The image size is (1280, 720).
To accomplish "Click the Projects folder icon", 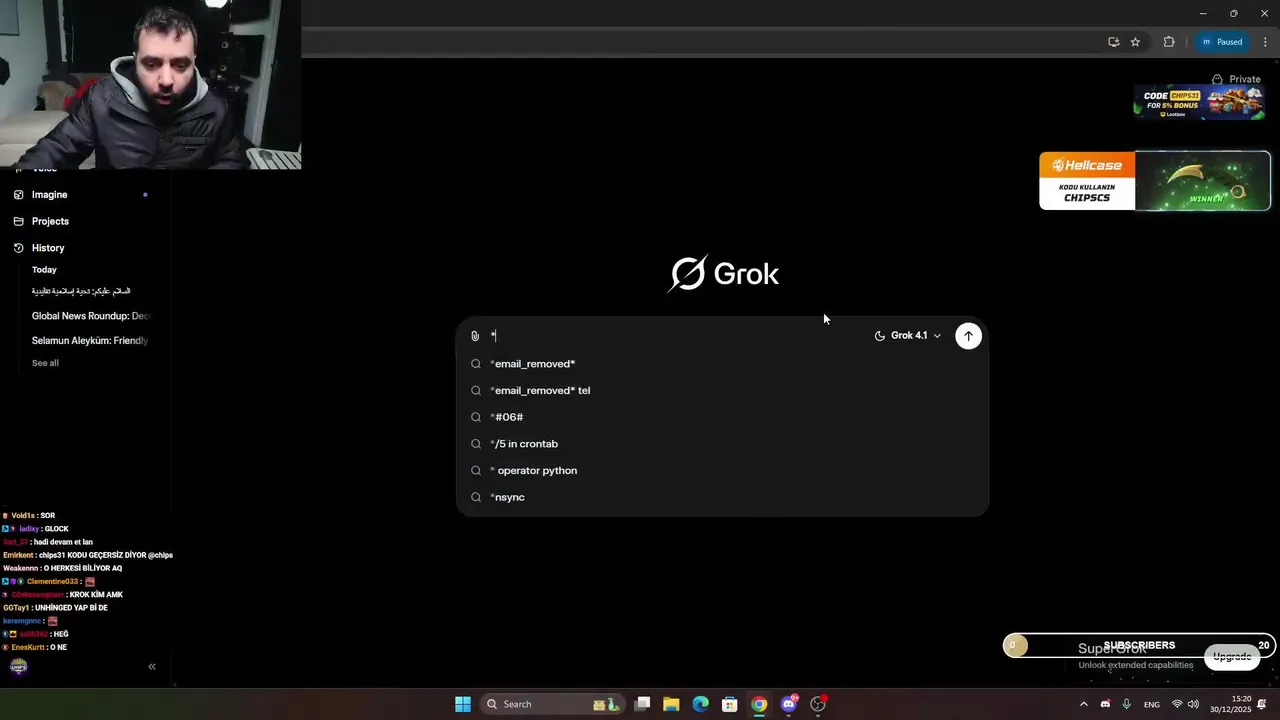I will click(18, 221).
